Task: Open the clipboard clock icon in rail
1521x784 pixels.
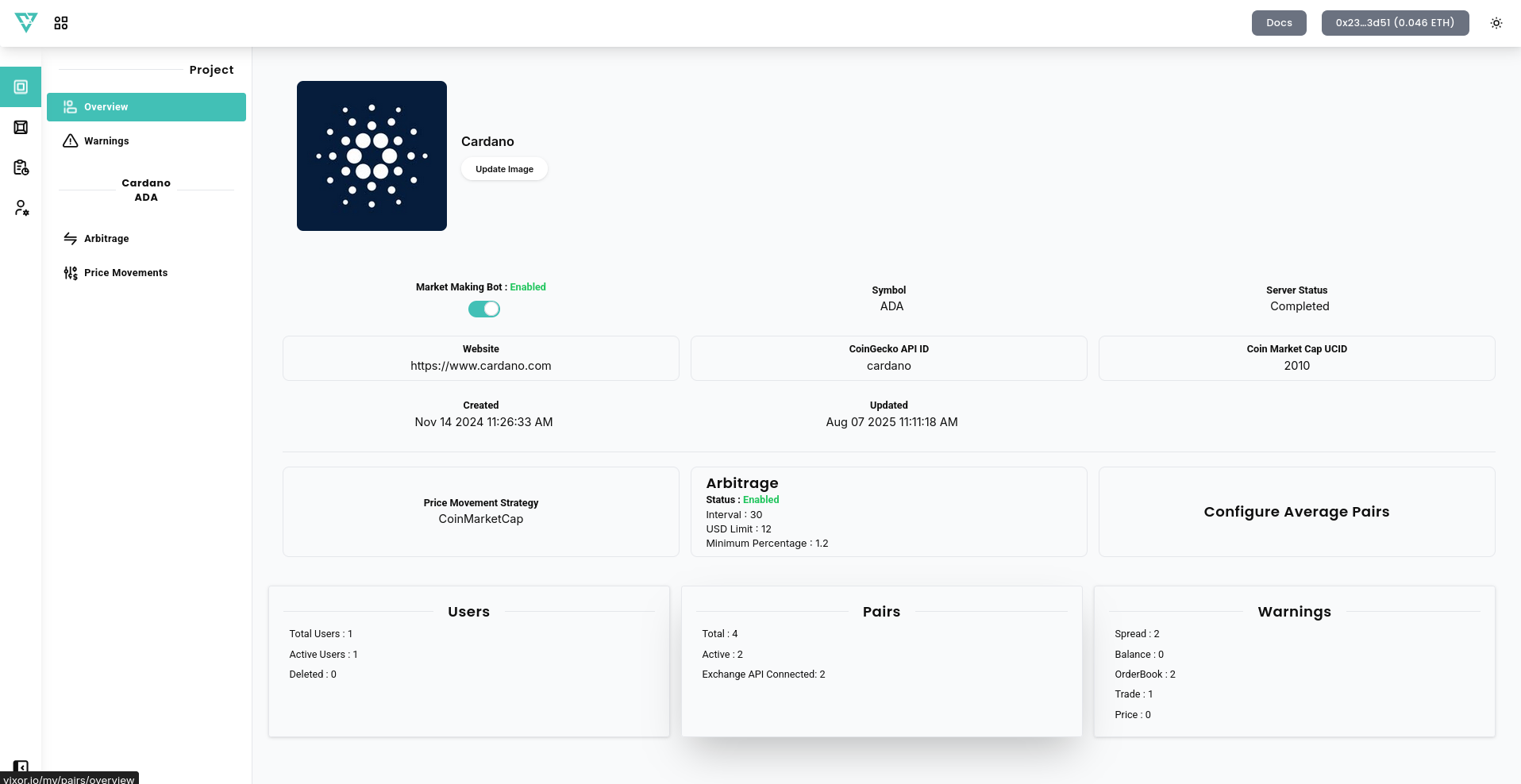Action: click(21, 167)
